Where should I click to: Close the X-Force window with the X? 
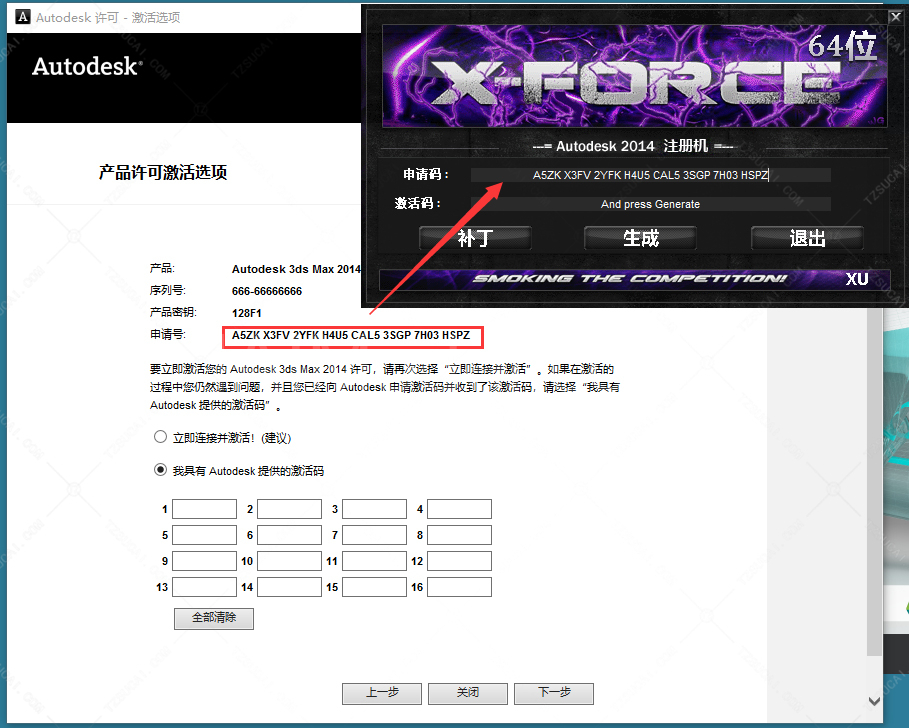pos(896,17)
